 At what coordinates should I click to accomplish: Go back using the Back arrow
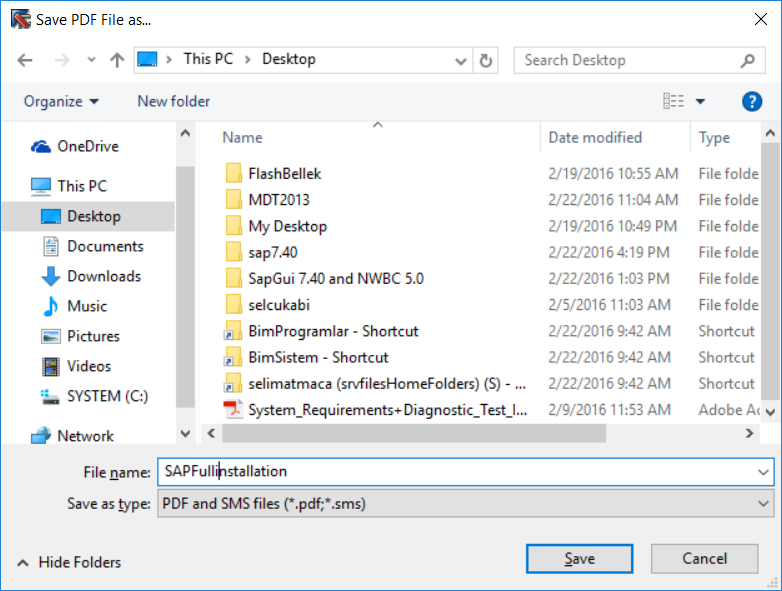tap(25, 60)
